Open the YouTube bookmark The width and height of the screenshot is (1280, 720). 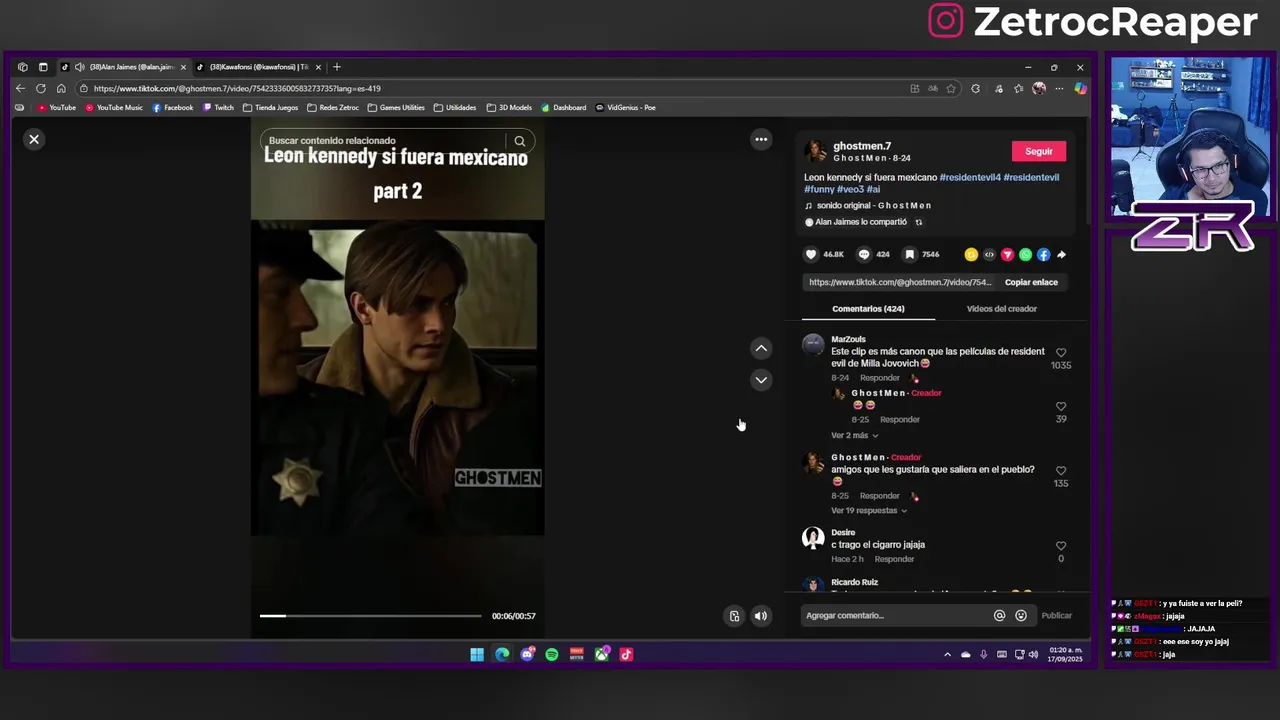tap(56, 107)
